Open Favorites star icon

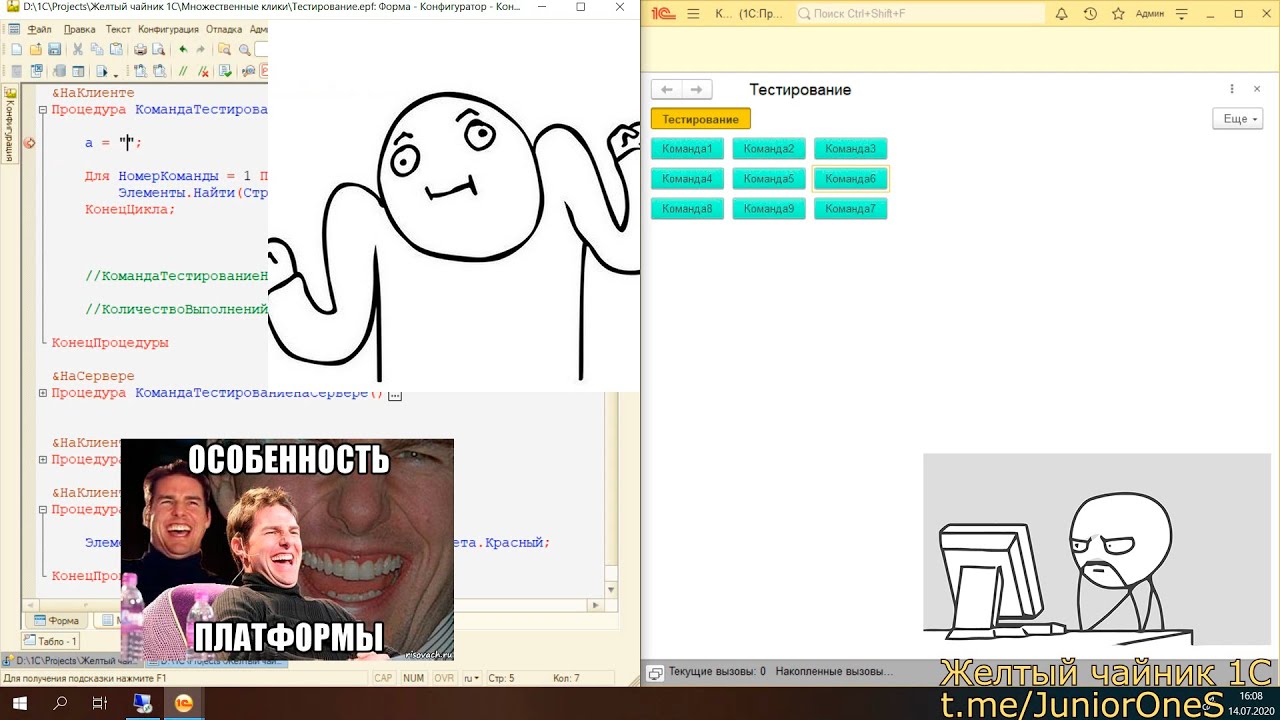1118,14
